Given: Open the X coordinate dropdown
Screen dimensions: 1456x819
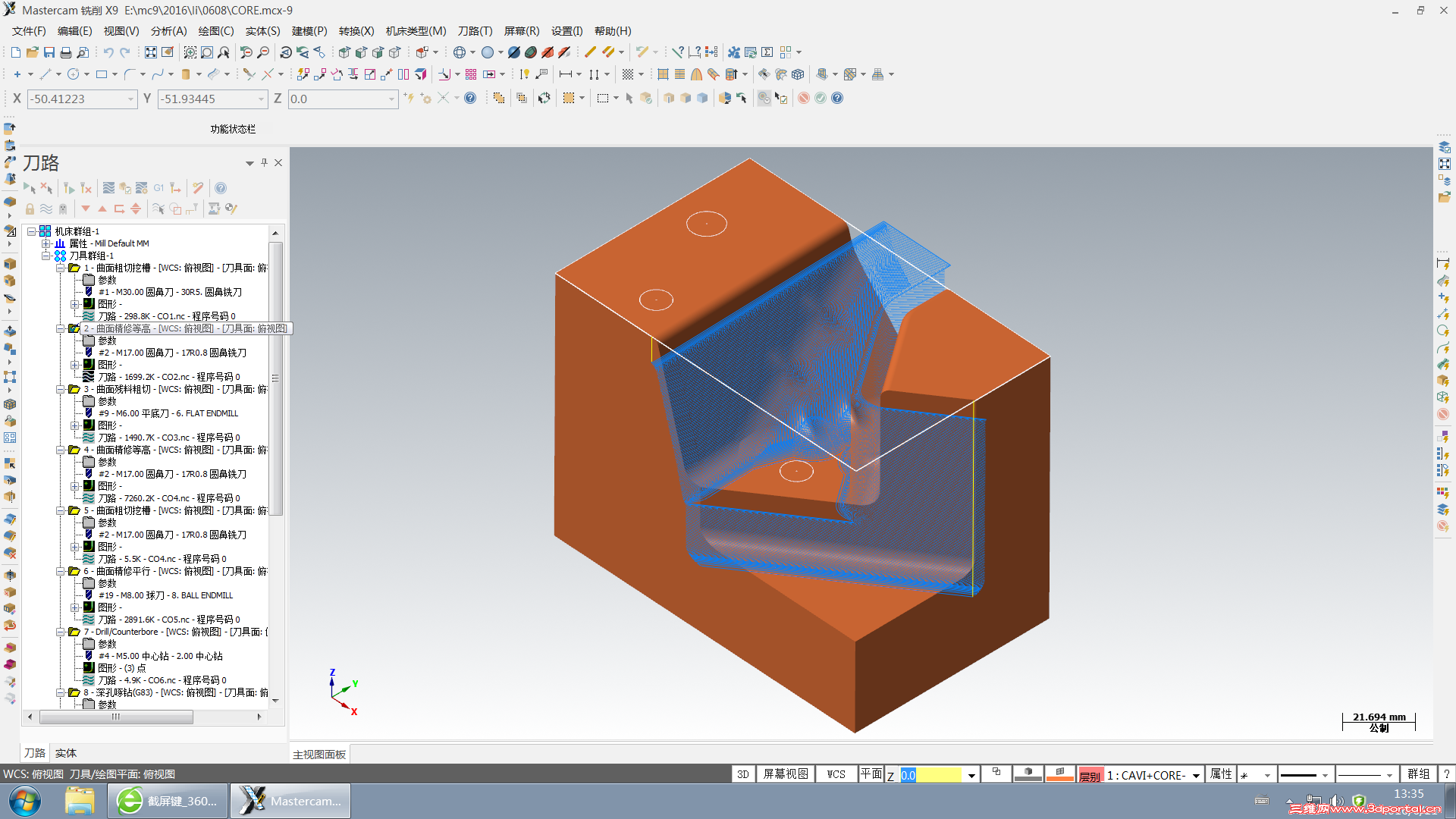Looking at the screenshot, I should [130, 99].
